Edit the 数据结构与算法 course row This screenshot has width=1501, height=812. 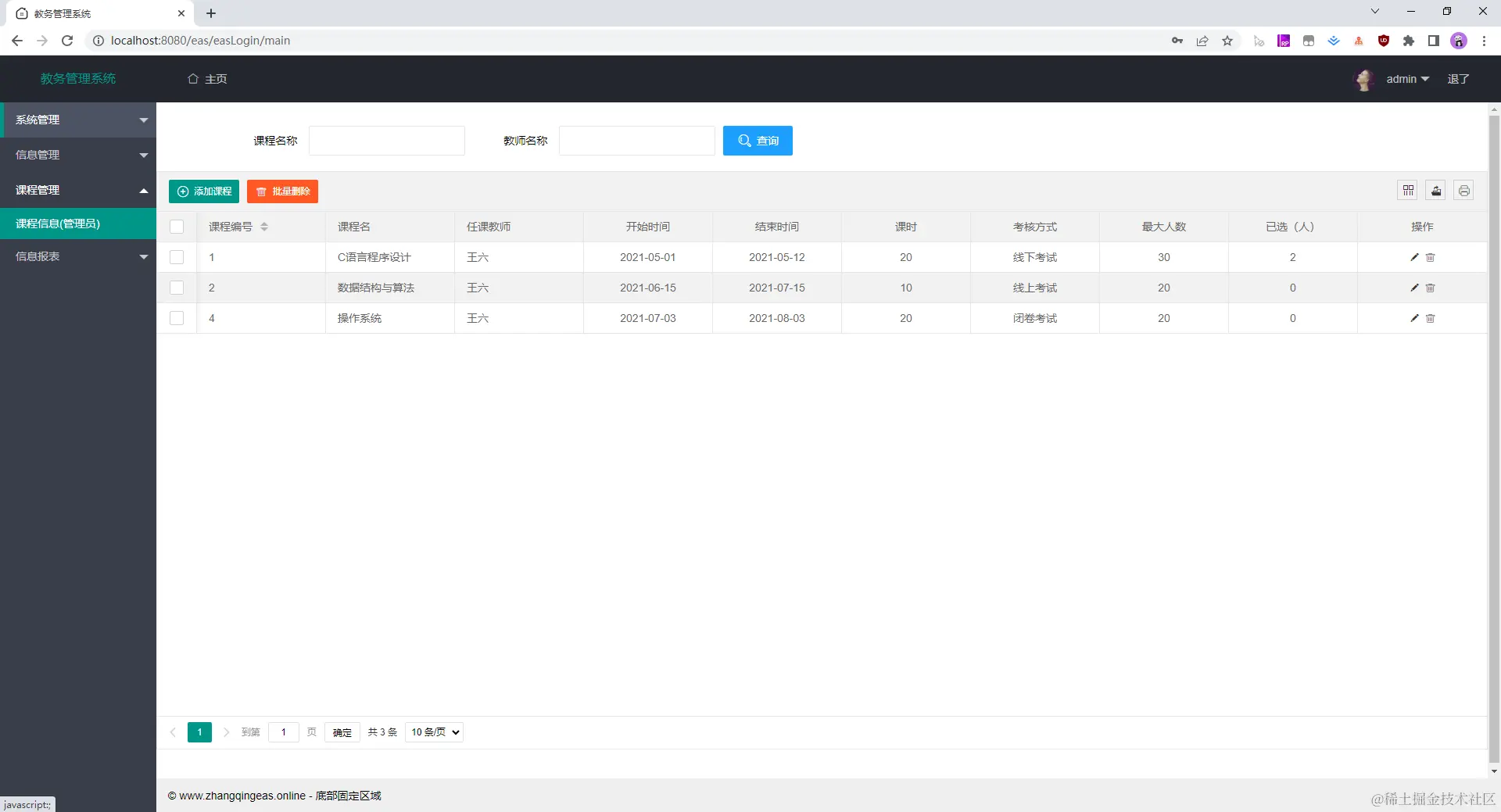1414,288
